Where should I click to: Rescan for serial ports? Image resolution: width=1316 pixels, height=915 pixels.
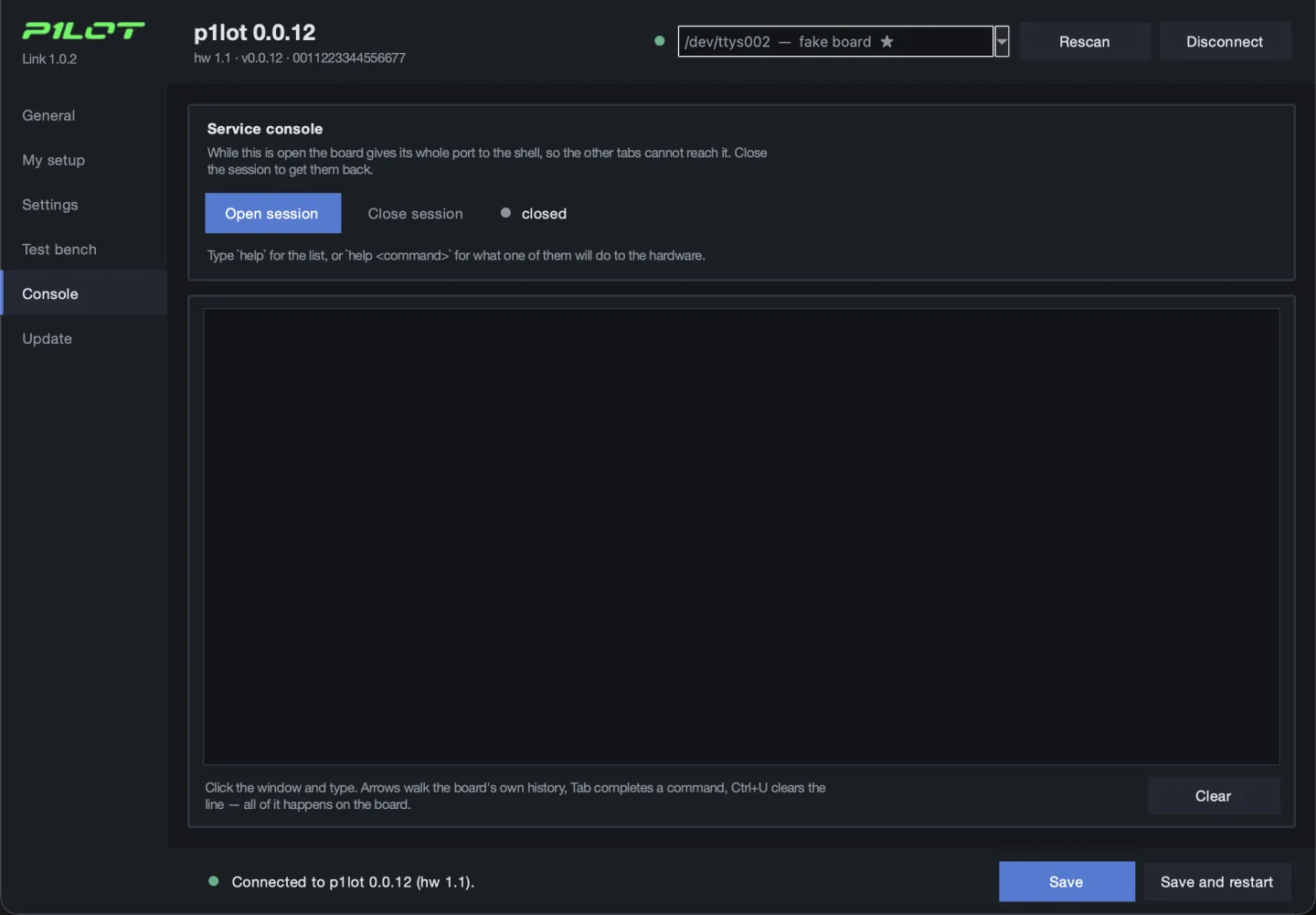point(1085,41)
